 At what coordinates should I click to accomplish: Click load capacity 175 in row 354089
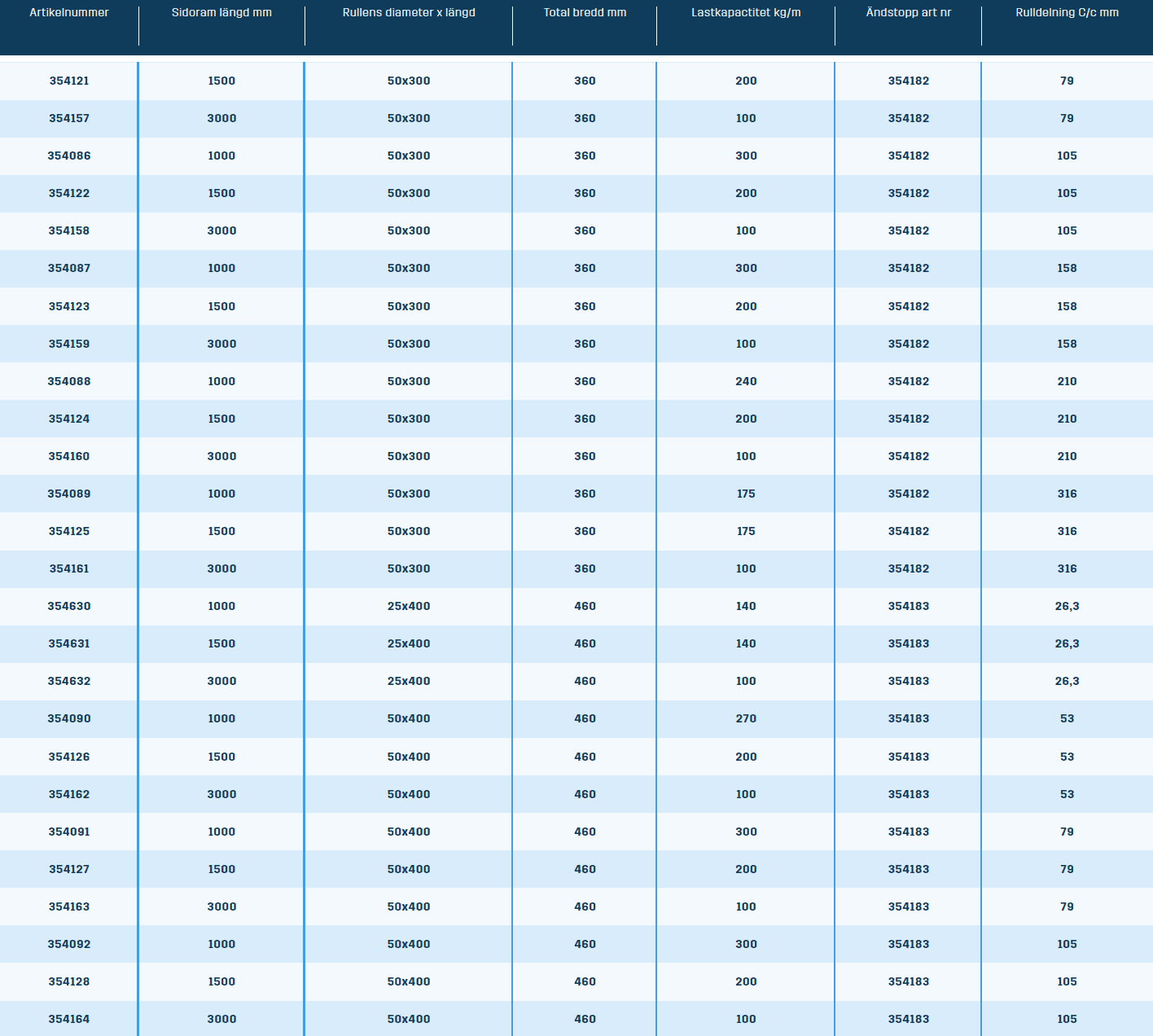pyautogui.click(x=746, y=494)
